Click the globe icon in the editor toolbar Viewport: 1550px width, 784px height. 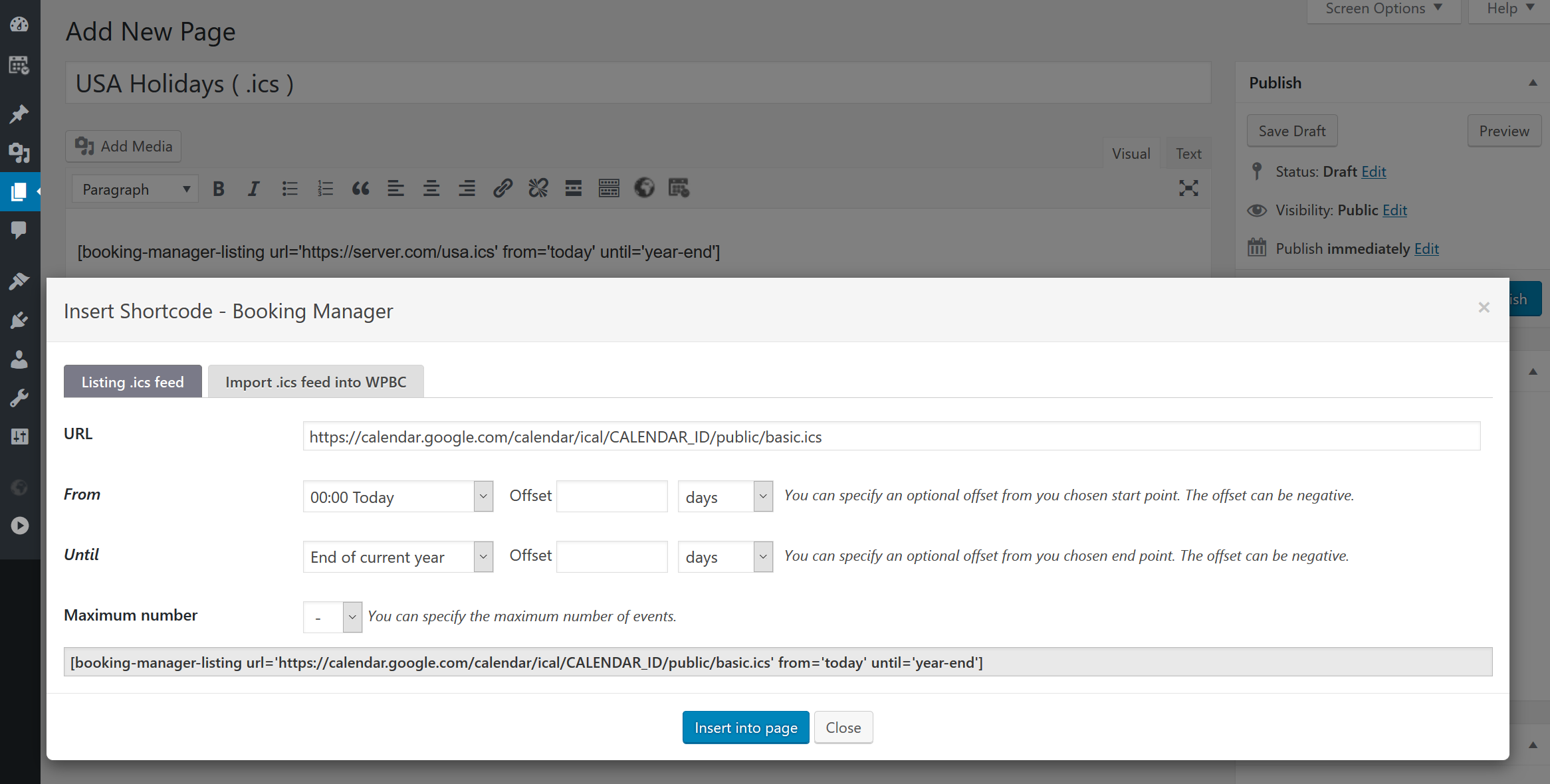coord(644,188)
